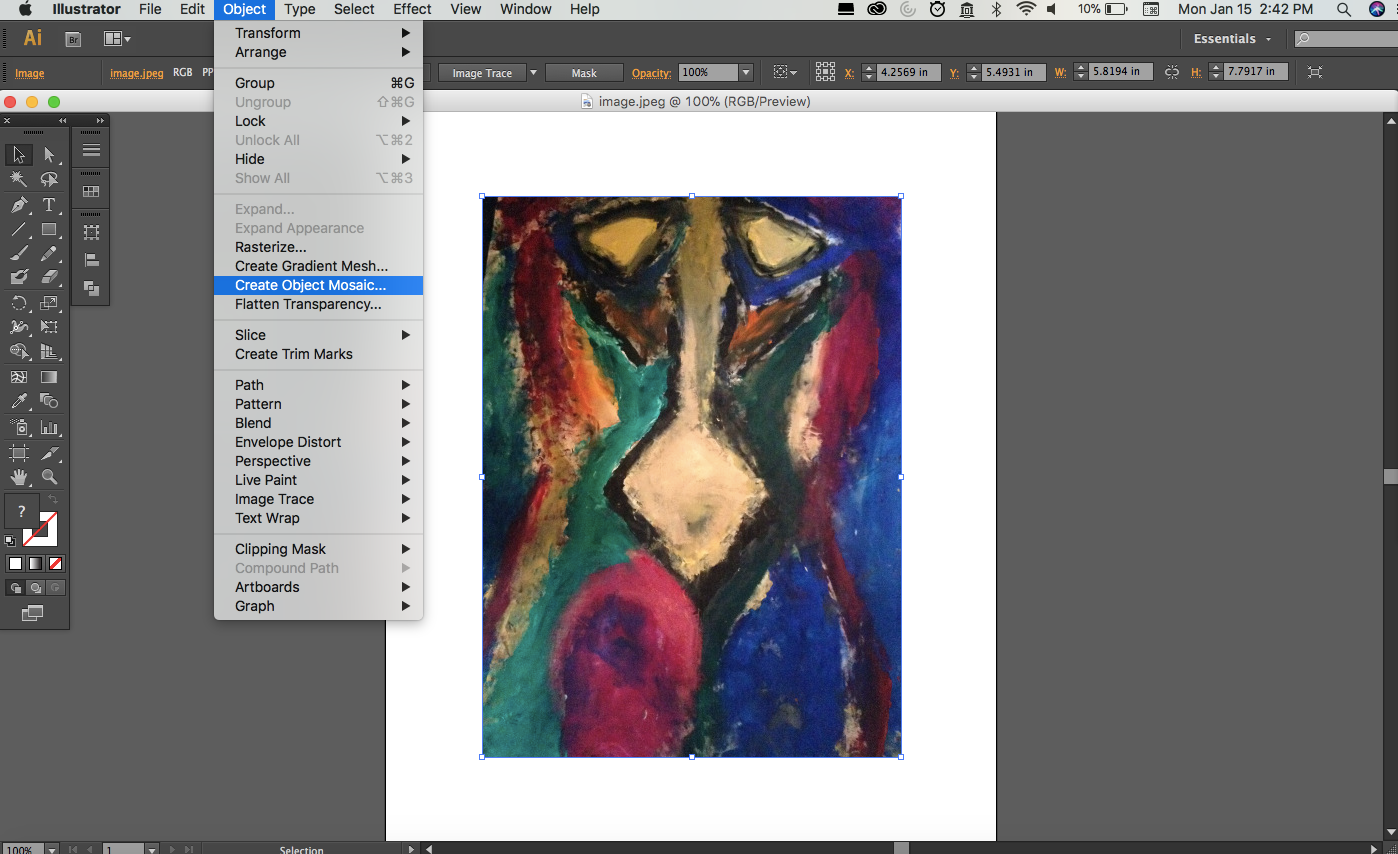Screen dimensions: 1398x854
Task: Click the X position label link
Action: pyautogui.click(x=850, y=73)
